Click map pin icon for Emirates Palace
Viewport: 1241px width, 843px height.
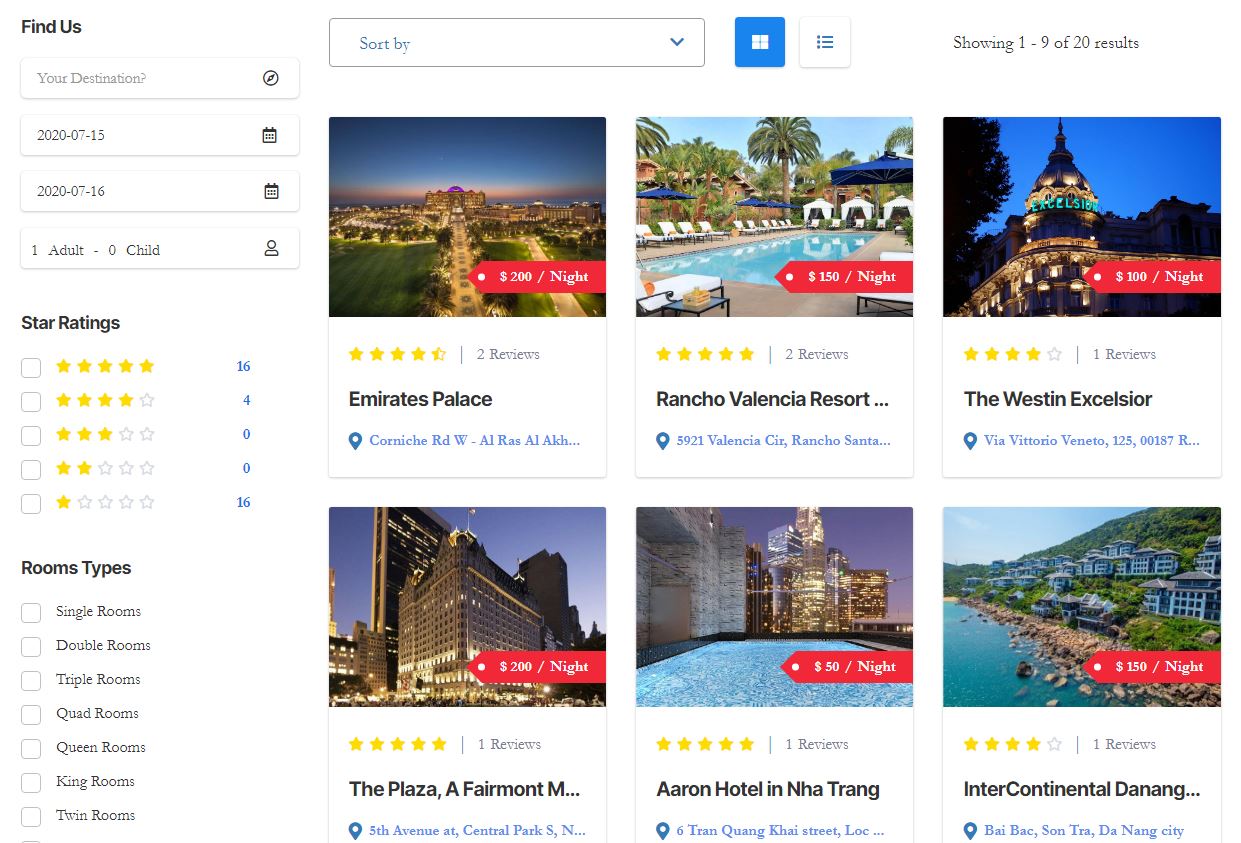pyautogui.click(x=355, y=440)
